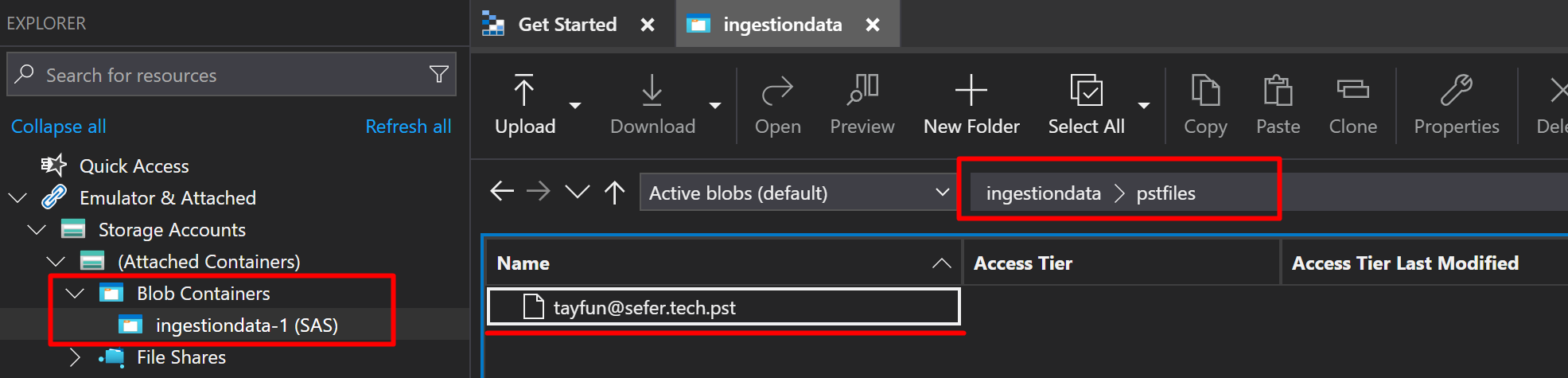The width and height of the screenshot is (1568, 378).
Task: Click the Upload toolbar icon
Action: 524,91
